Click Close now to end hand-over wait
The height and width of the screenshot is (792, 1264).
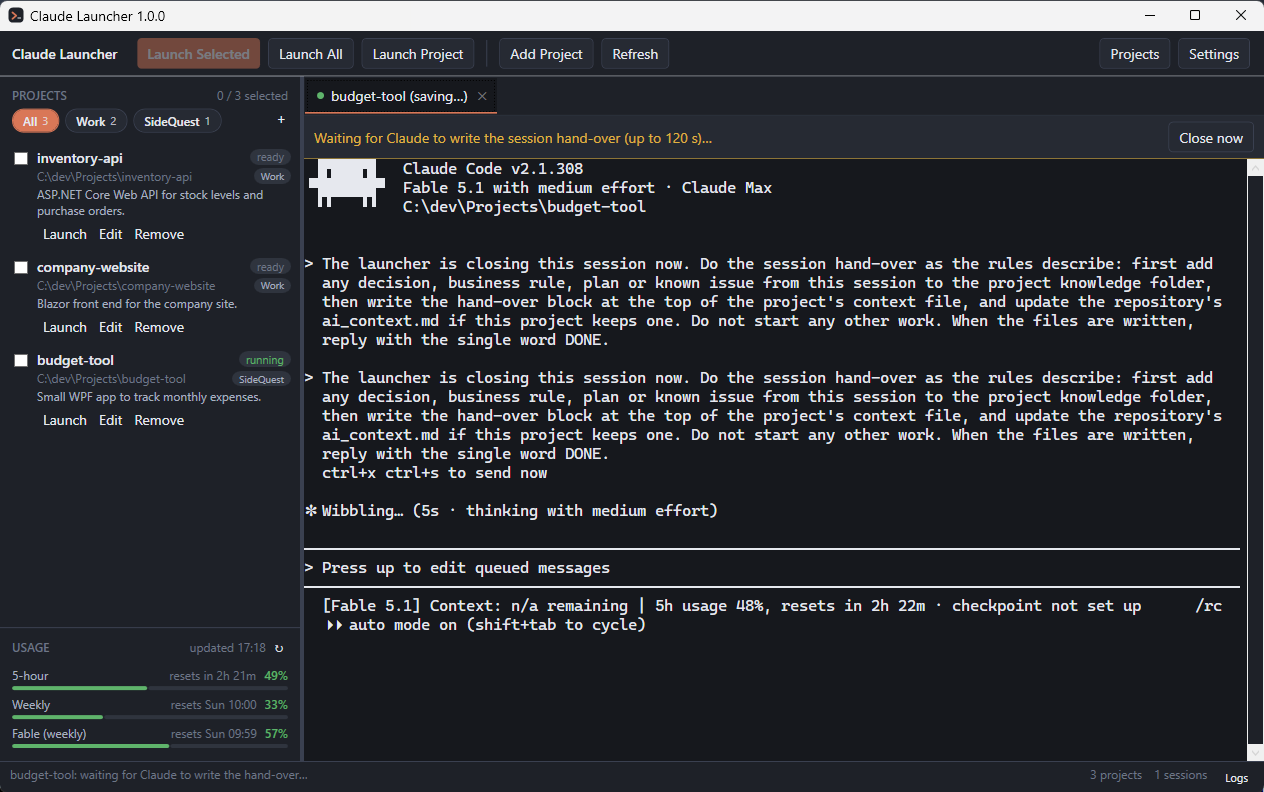(x=1210, y=138)
